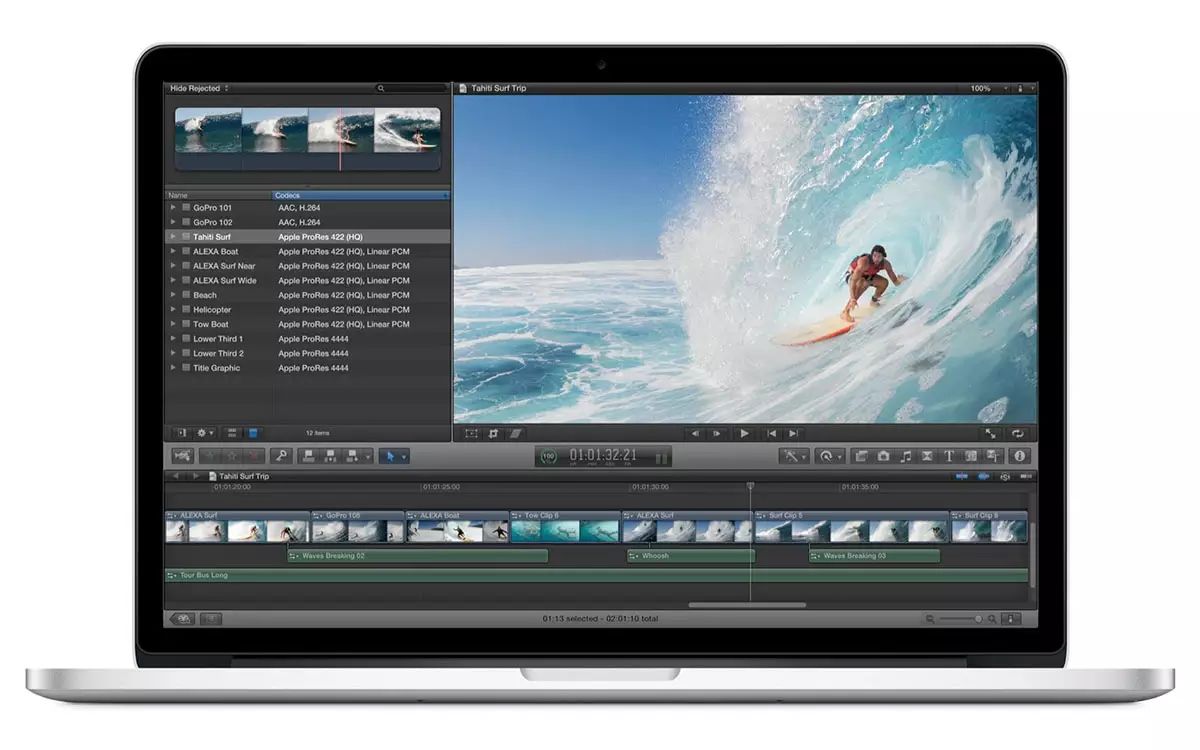Switch the browser to filmstrip view
Image resolution: width=1200 pixels, height=750 pixels.
(x=232, y=433)
